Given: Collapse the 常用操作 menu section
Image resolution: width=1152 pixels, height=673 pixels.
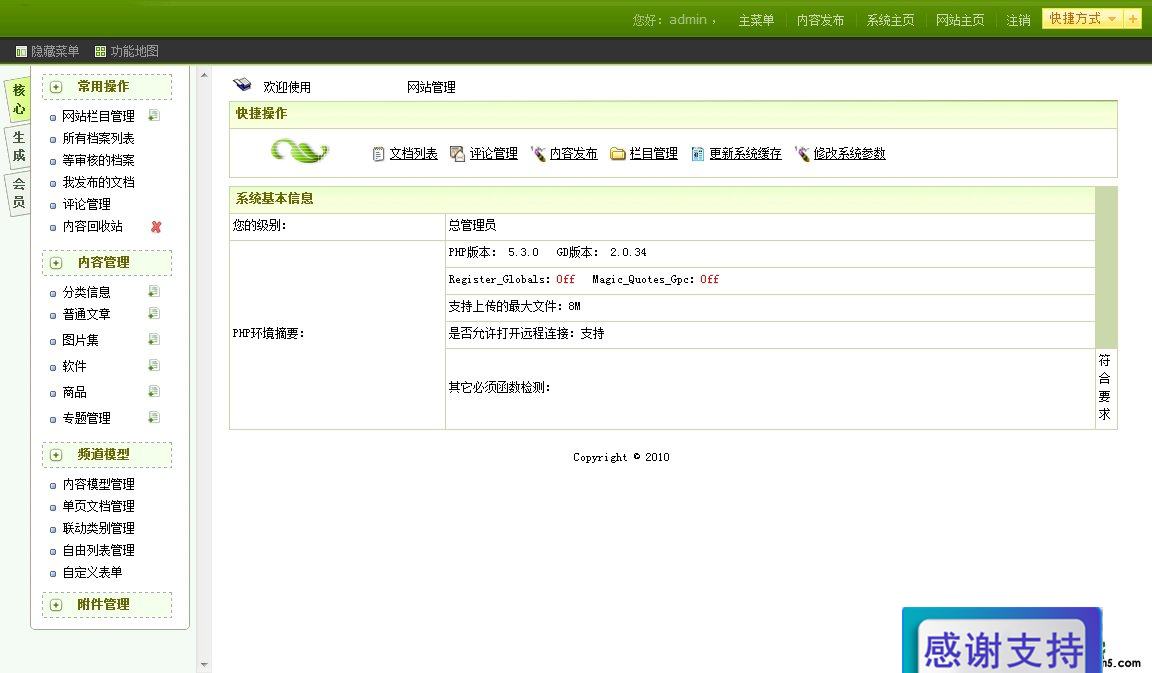Looking at the screenshot, I should pyautogui.click(x=56, y=87).
